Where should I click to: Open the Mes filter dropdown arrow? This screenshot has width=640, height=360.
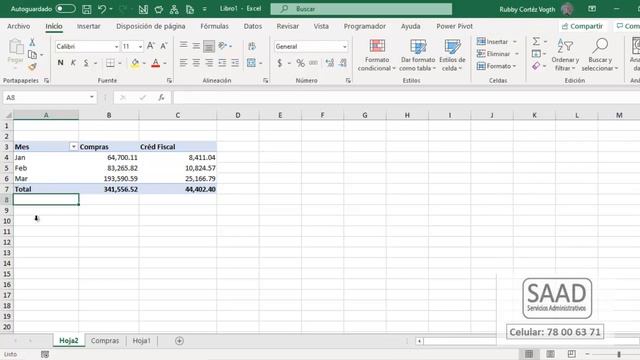73,147
